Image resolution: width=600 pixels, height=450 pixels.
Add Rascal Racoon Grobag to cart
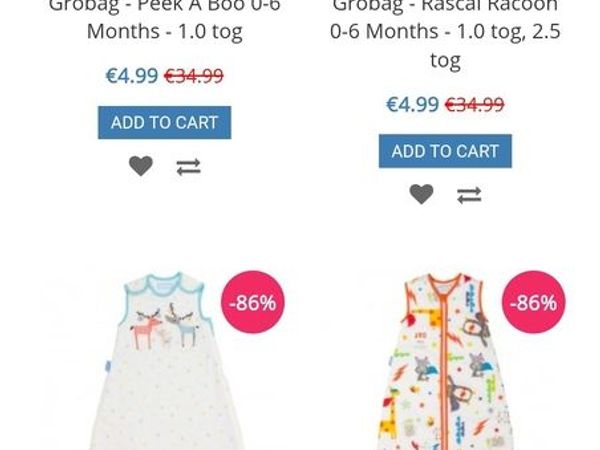point(445,151)
